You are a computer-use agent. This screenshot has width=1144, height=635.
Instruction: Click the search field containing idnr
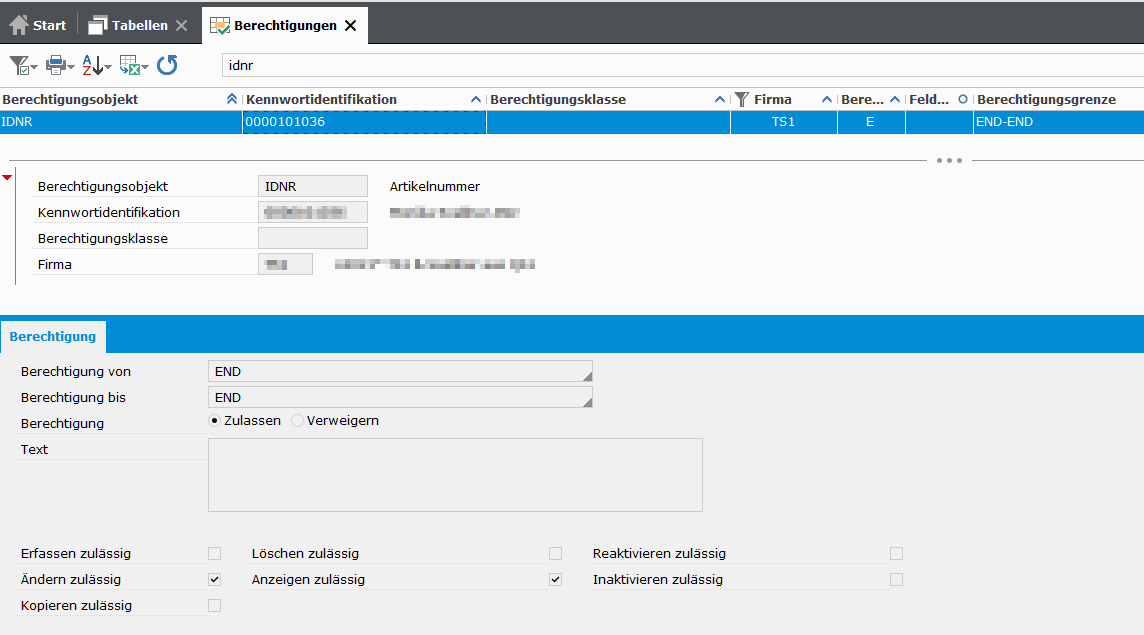pos(680,65)
